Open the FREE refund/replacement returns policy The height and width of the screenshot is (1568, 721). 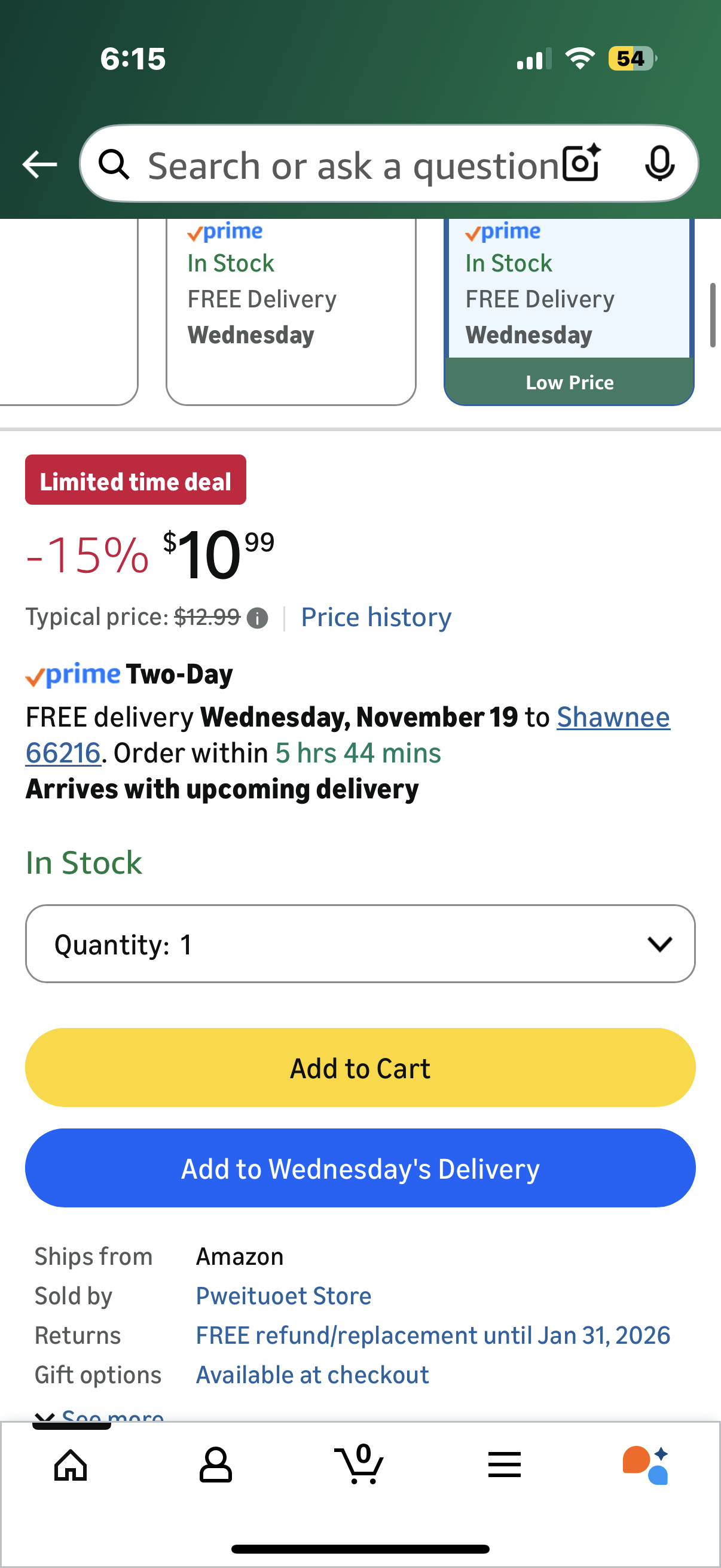(x=433, y=1335)
